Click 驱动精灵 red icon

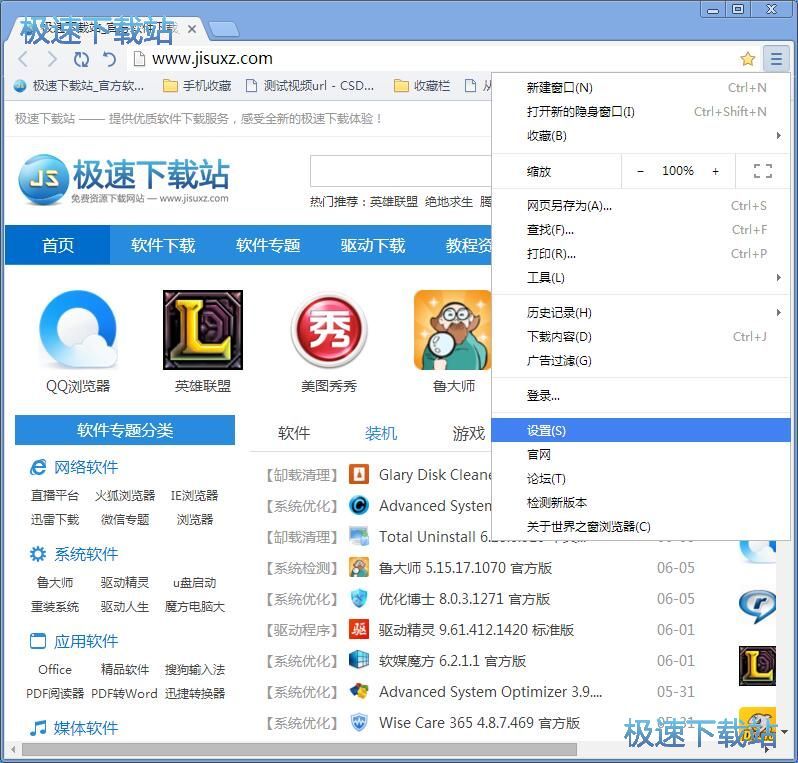[x=359, y=630]
